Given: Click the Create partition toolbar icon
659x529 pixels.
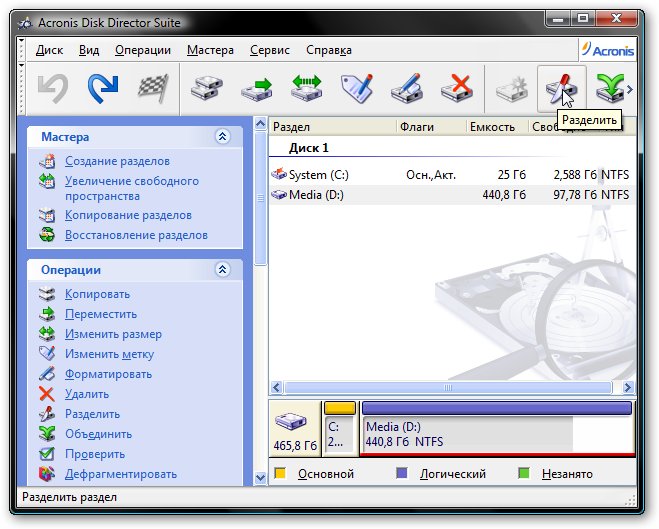Looking at the screenshot, I should click(511, 89).
